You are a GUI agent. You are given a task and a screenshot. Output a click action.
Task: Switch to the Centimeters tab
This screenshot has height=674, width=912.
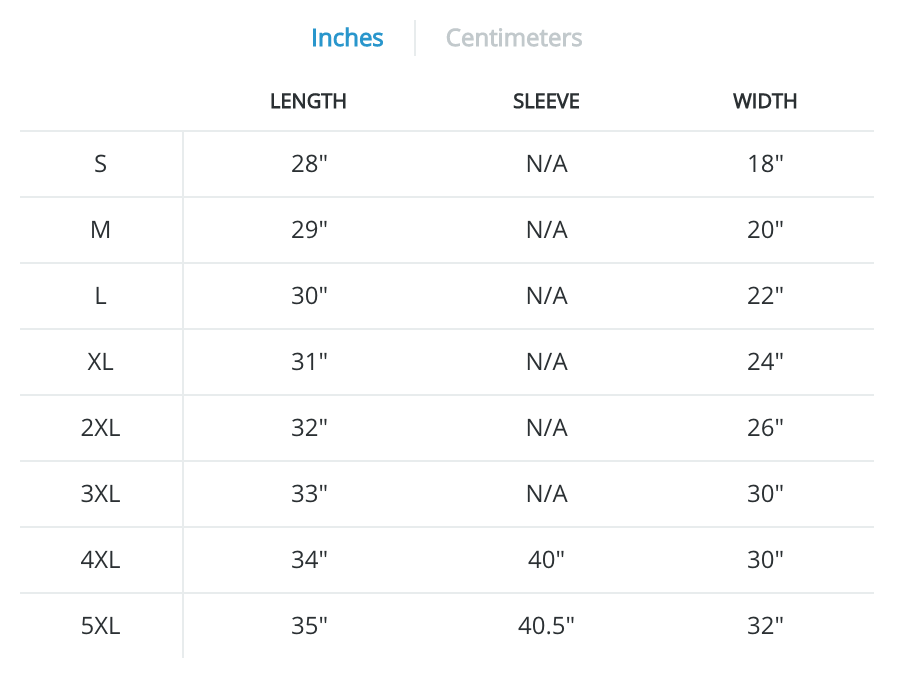(514, 38)
